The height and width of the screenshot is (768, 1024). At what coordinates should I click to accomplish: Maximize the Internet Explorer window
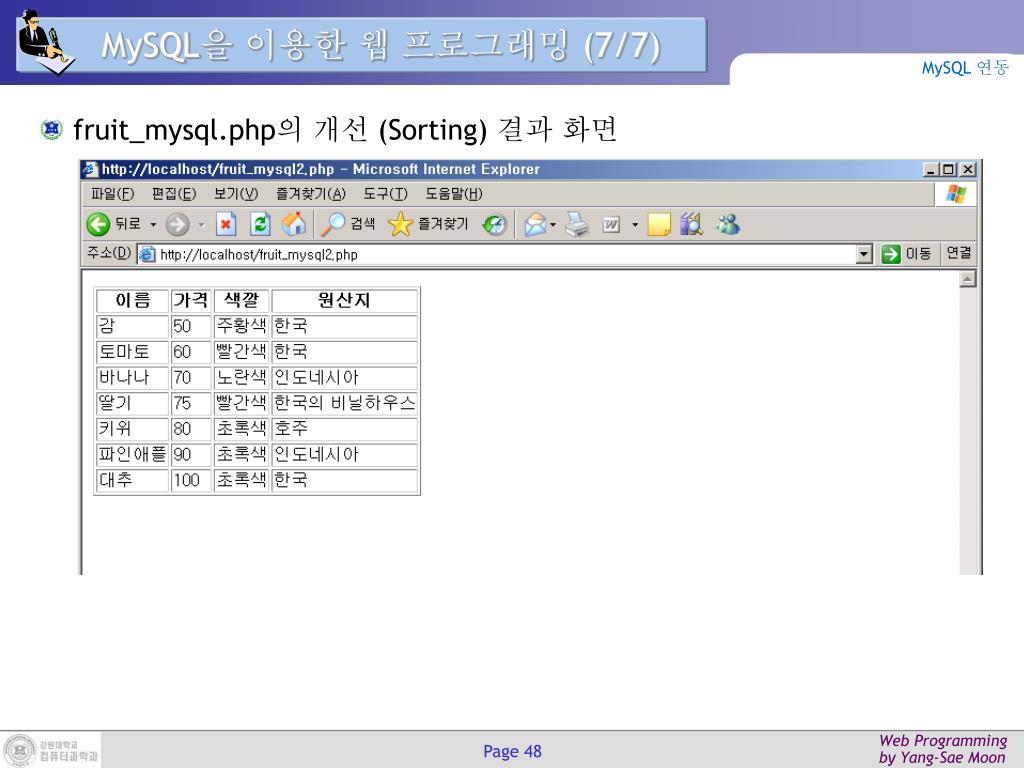point(948,169)
